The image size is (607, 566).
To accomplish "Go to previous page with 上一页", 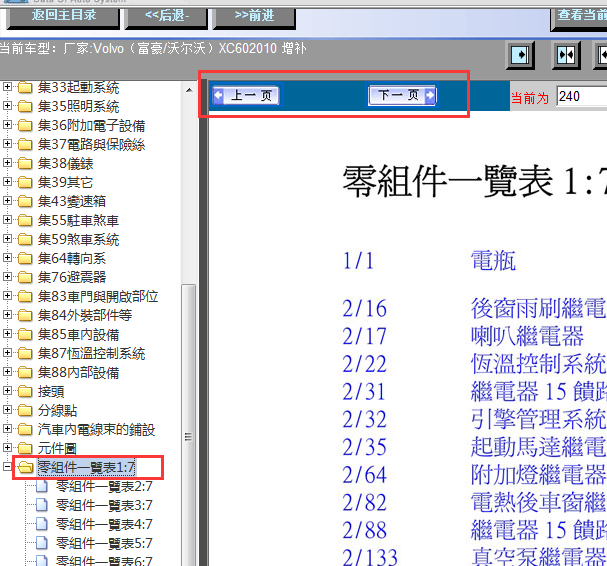I will pyautogui.click(x=246, y=96).
